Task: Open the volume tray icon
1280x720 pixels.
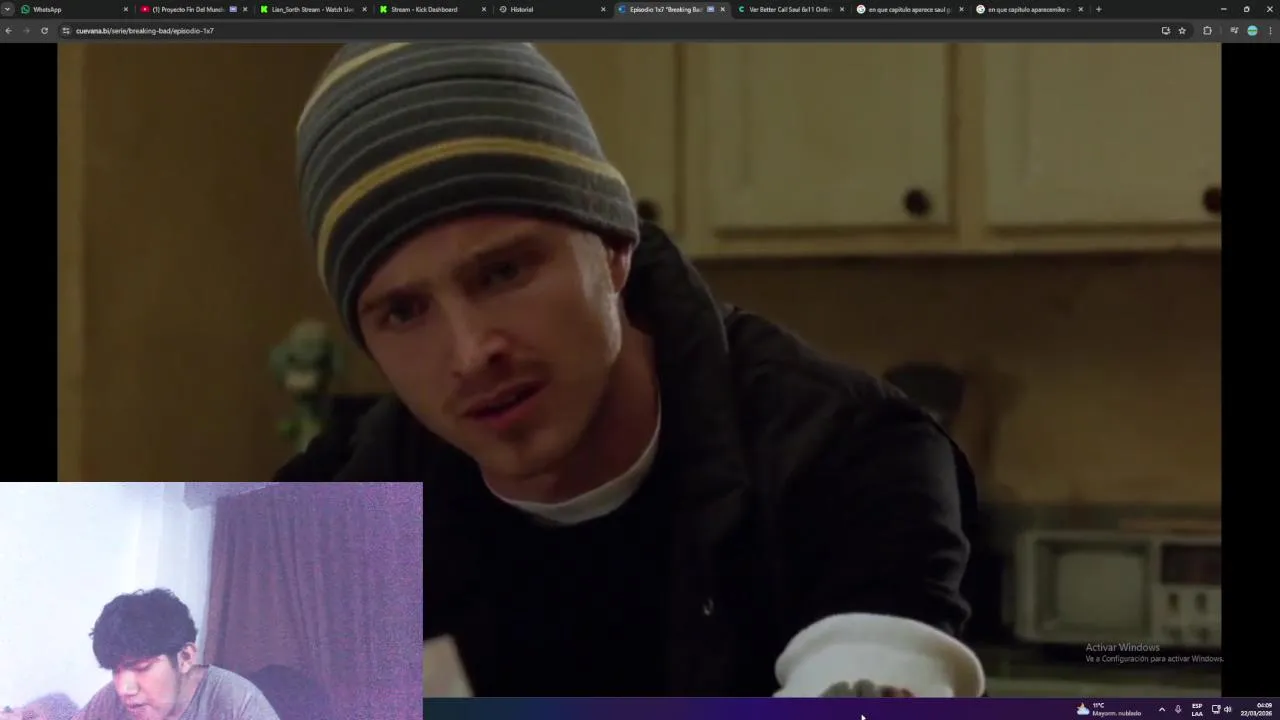Action: pos(1227,709)
